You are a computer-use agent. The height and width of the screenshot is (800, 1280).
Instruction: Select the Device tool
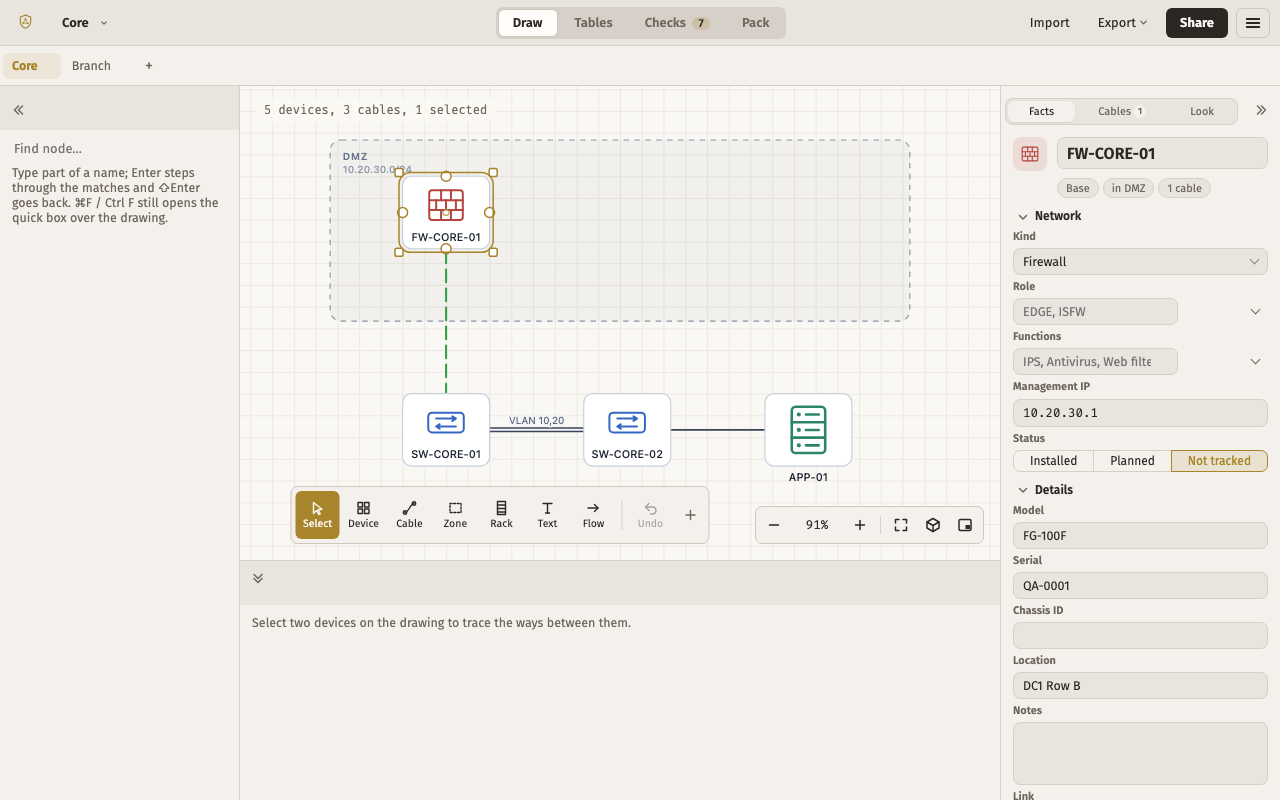click(x=363, y=515)
